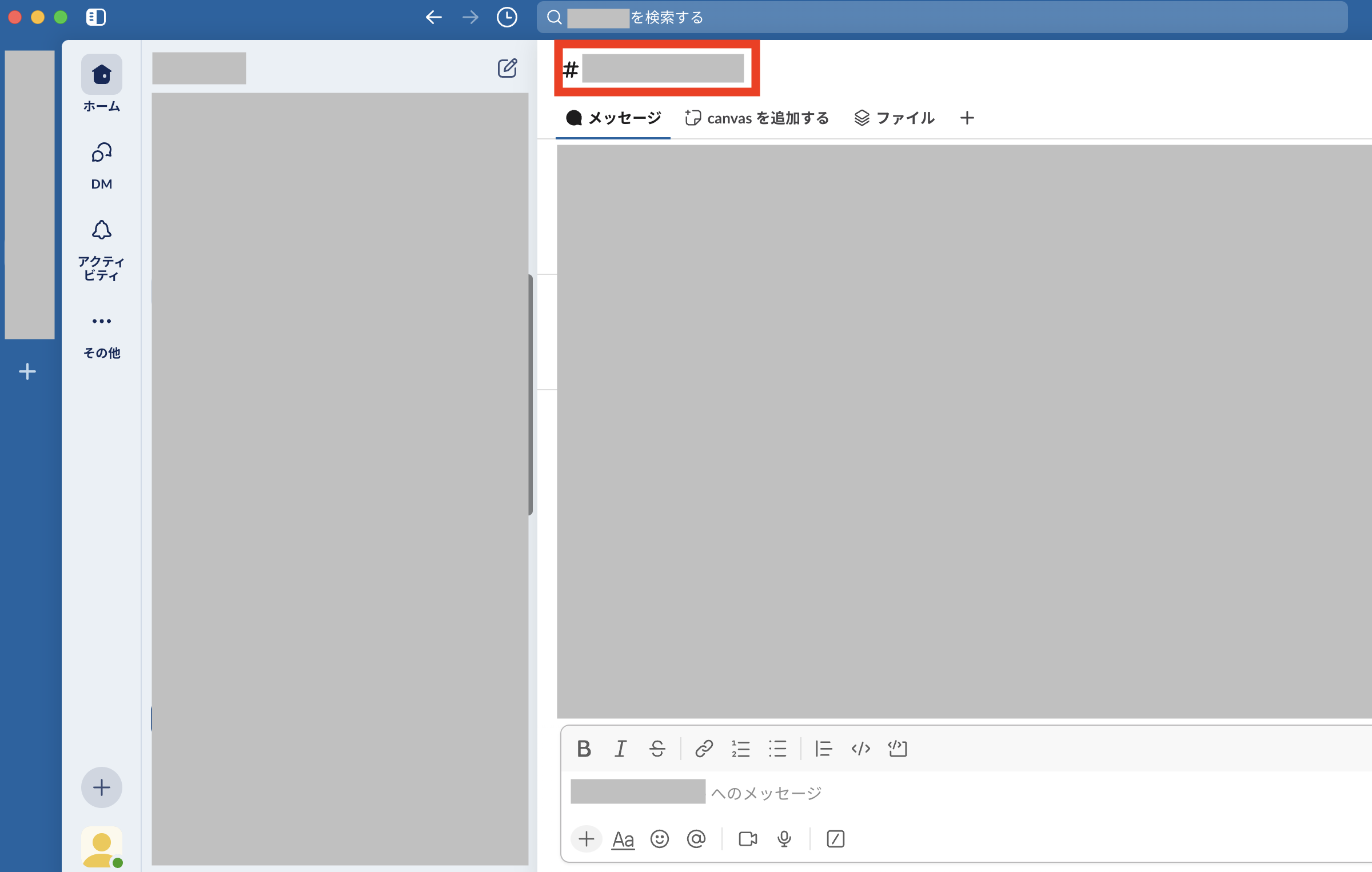Mention someone with the @ icon
Viewport: 1372px width, 872px height.
coord(696,839)
